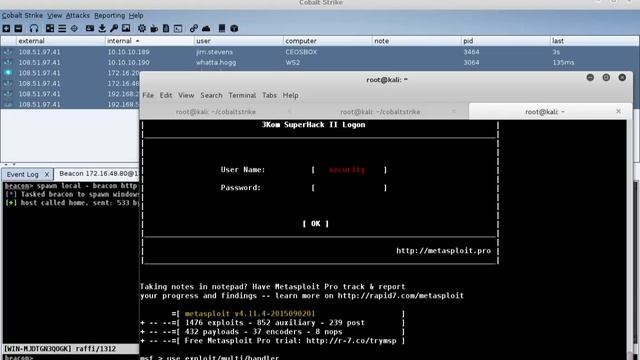This screenshot has width=640, height=360.
Task: Close the Event Log tab
Action: click(47, 174)
